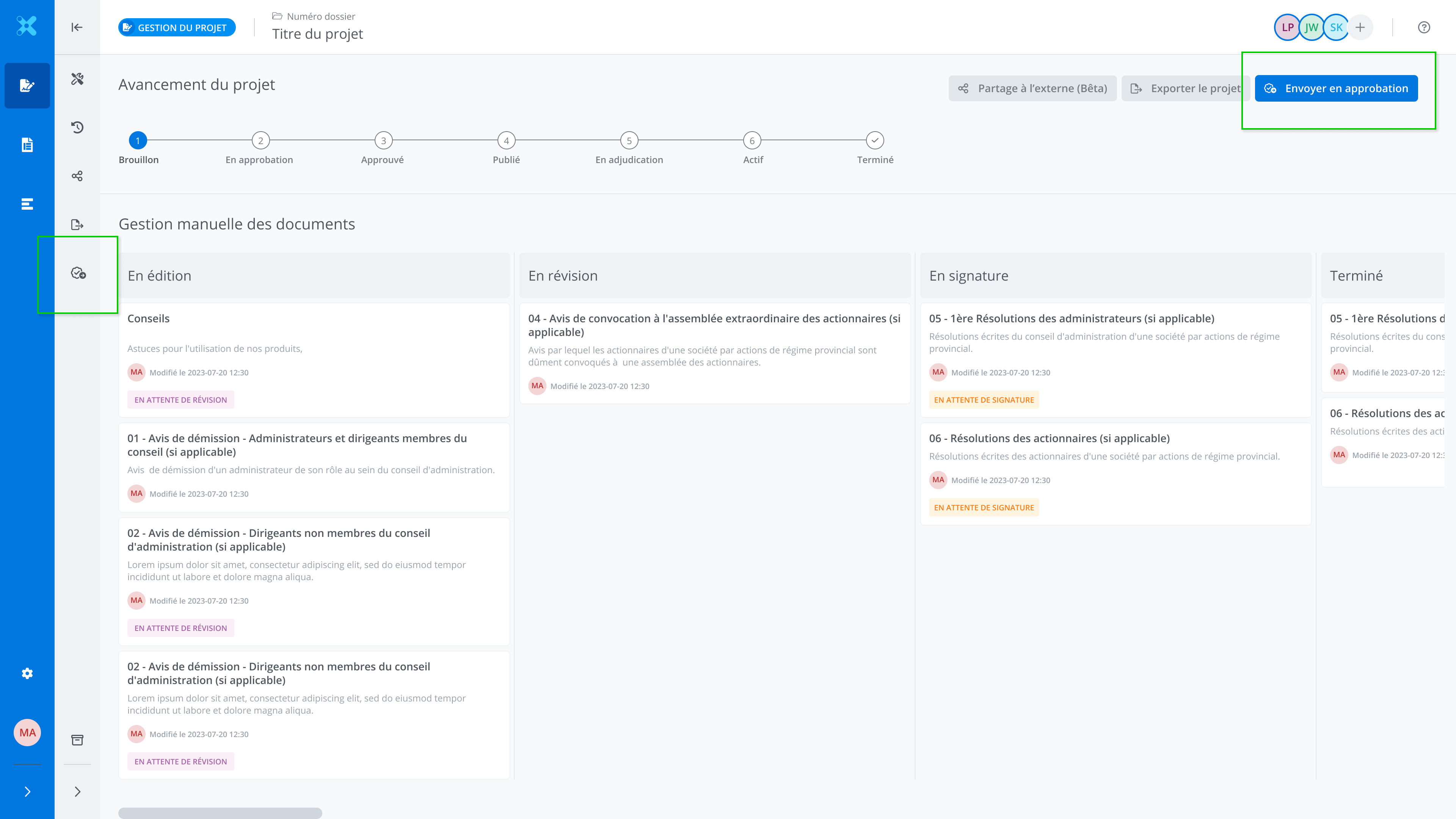Click the approval checkmark sidebar icon
The width and height of the screenshot is (1456, 819).
point(78,273)
